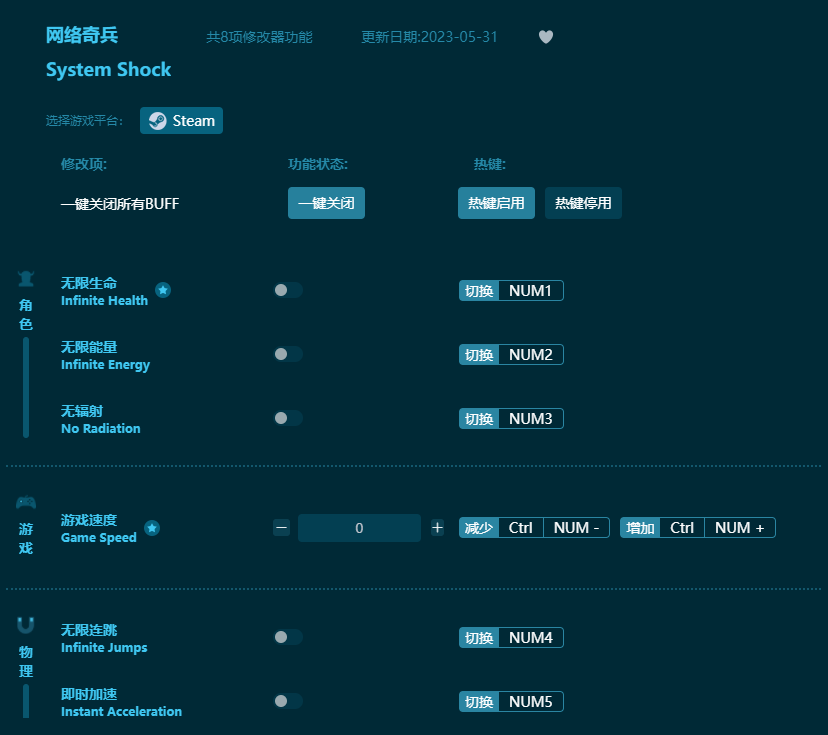Enable No Radiation switch

click(x=288, y=418)
